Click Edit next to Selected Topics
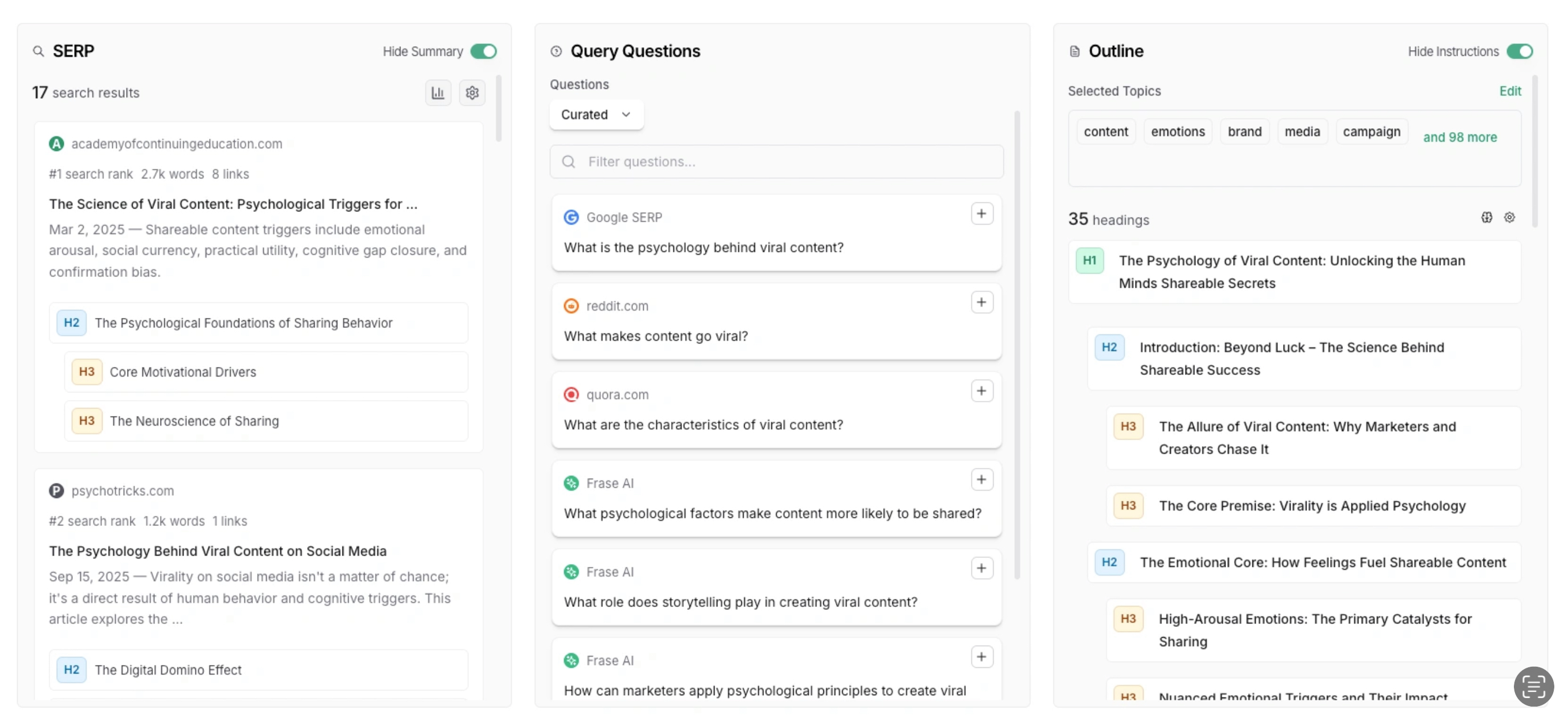Screen dimensions: 1568x718 1510,91
